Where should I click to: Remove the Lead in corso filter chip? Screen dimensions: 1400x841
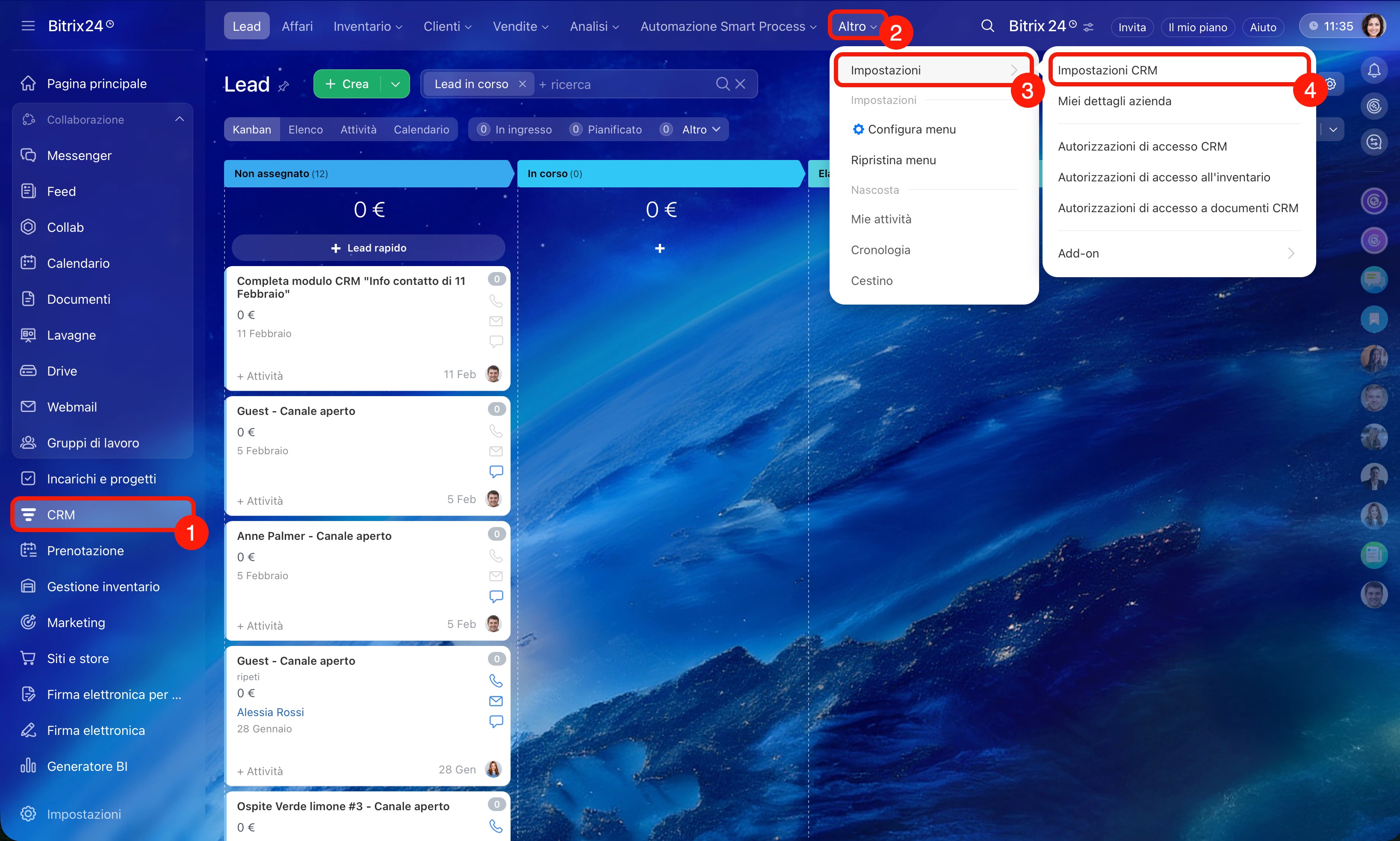point(522,84)
